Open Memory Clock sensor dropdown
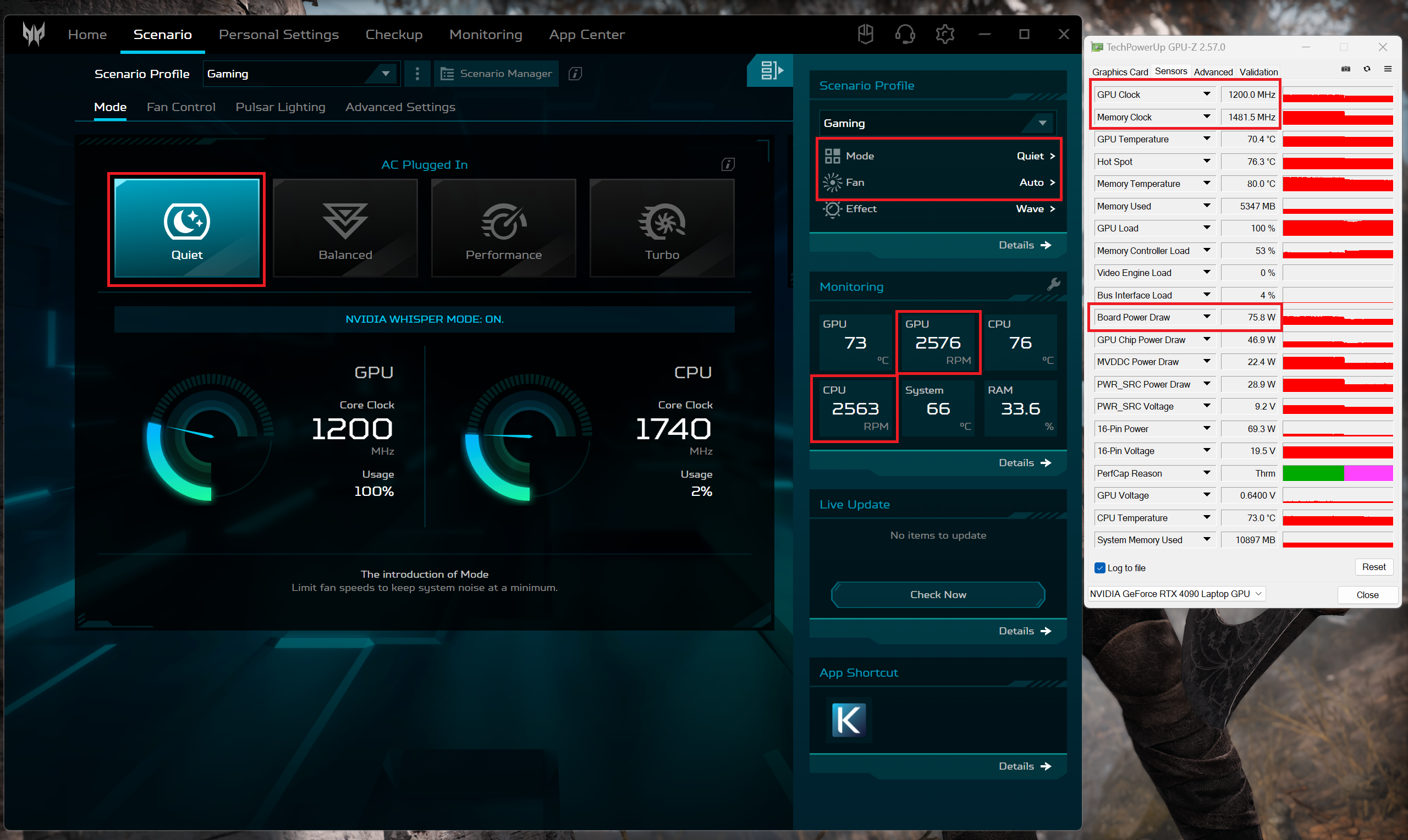 coord(1207,117)
